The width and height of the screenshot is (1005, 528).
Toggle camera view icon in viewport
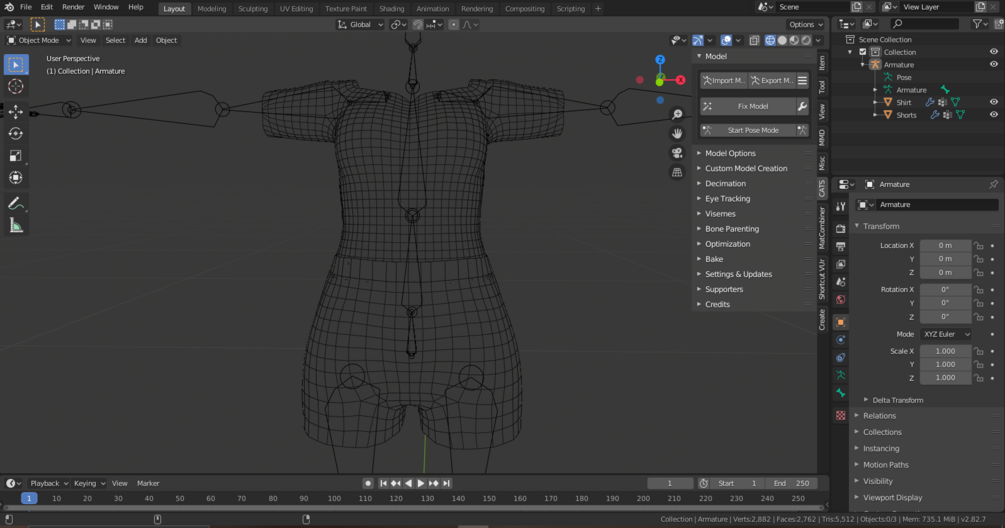tap(677, 153)
